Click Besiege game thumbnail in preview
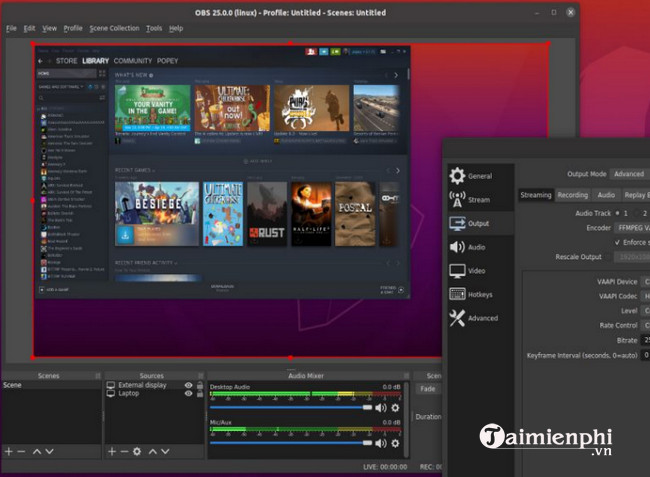Screen dimensions: 650x477 157,214
